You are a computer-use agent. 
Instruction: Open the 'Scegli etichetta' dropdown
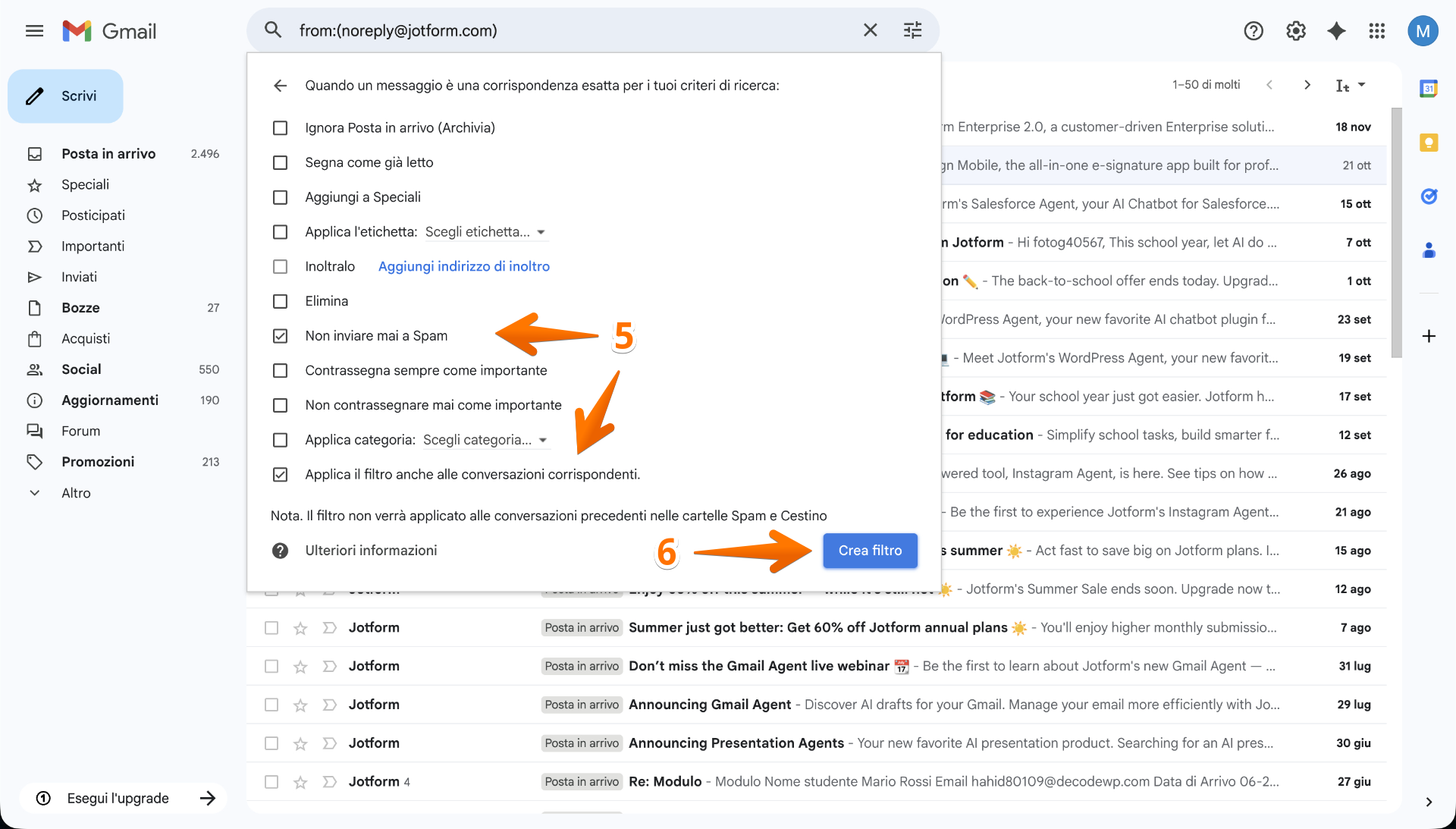pyautogui.click(x=485, y=232)
